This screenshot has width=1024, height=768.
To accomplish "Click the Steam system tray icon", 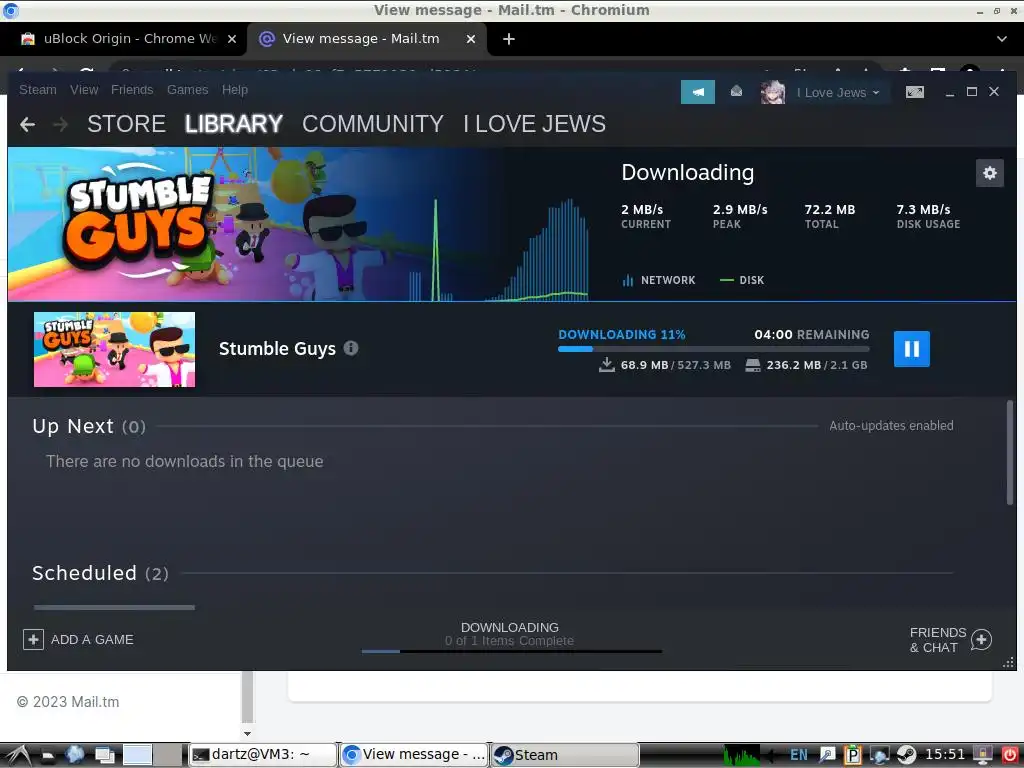I will 906,755.
